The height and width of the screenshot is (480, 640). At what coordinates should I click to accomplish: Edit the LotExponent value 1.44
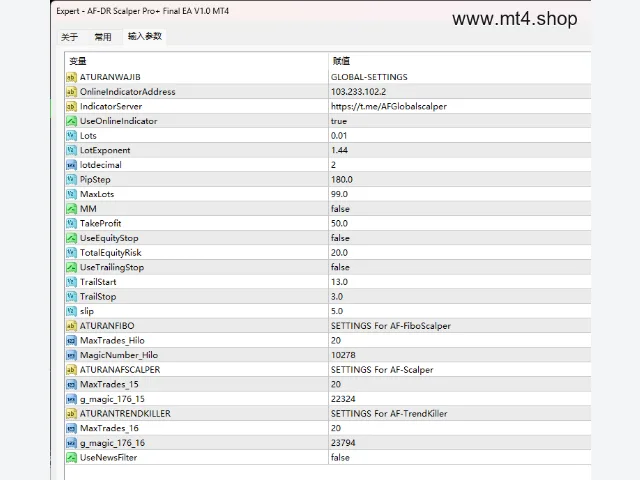pyautogui.click(x=339, y=150)
